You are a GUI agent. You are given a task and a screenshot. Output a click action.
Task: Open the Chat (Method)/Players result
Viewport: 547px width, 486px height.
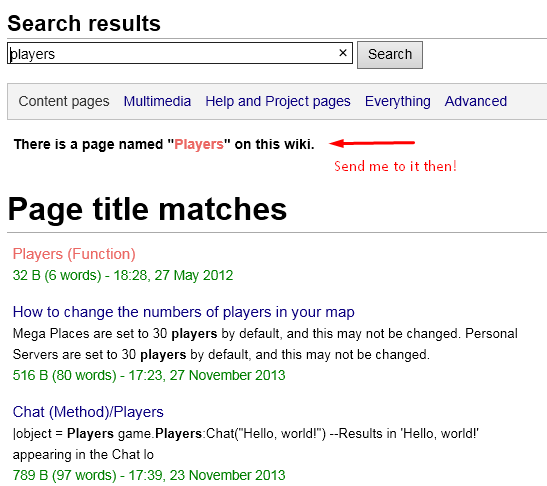coord(88,412)
